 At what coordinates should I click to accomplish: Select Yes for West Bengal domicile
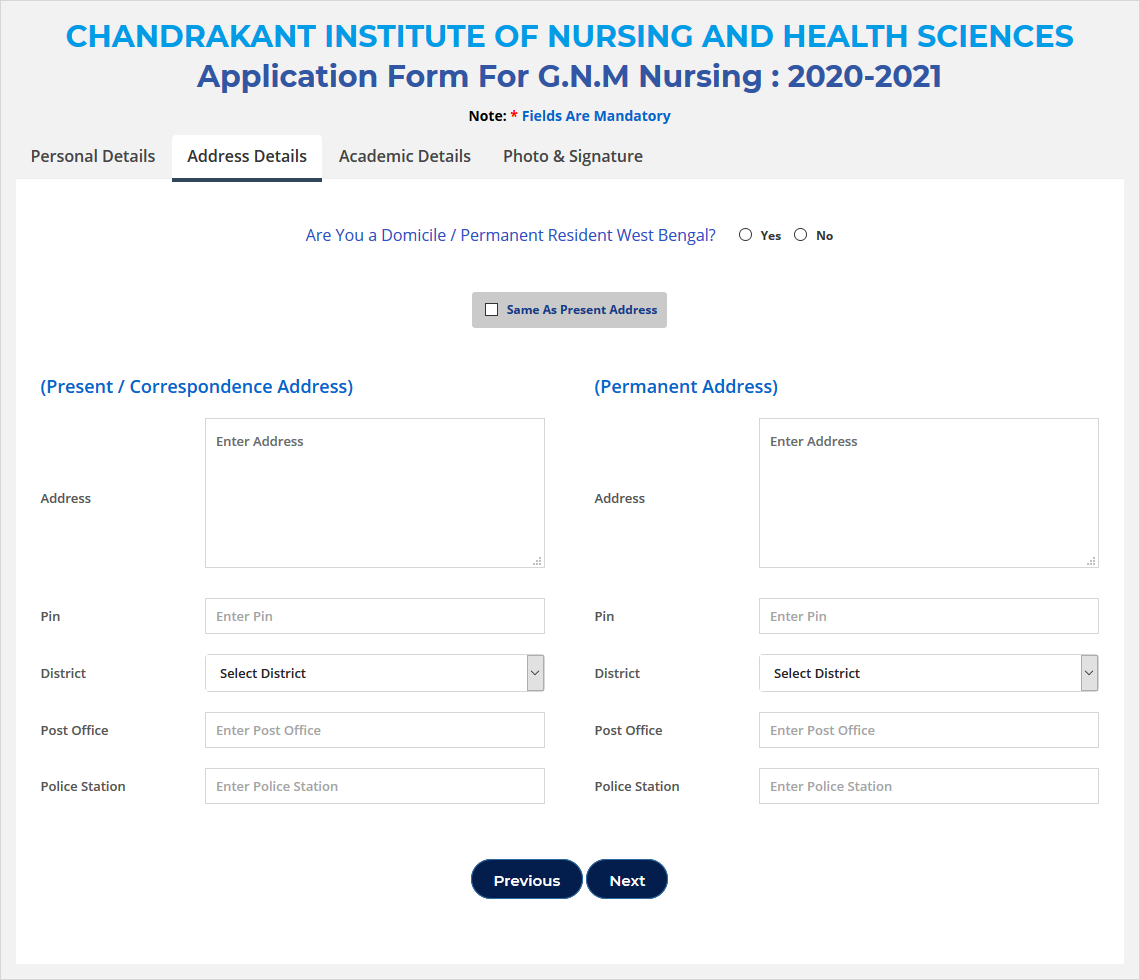(745, 235)
